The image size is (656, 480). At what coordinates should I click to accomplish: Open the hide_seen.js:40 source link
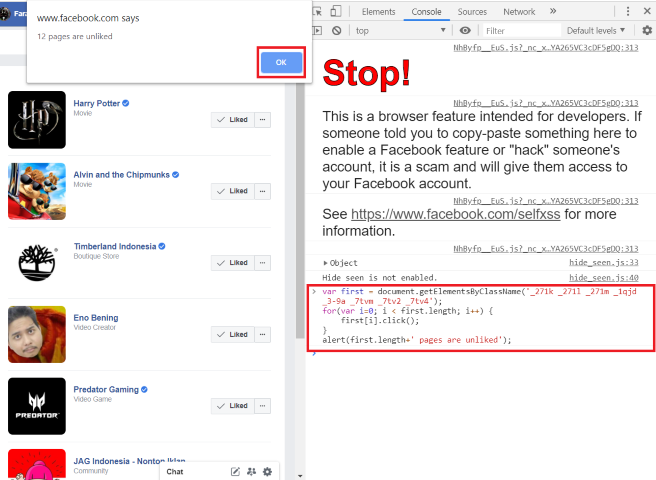click(604, 277)
